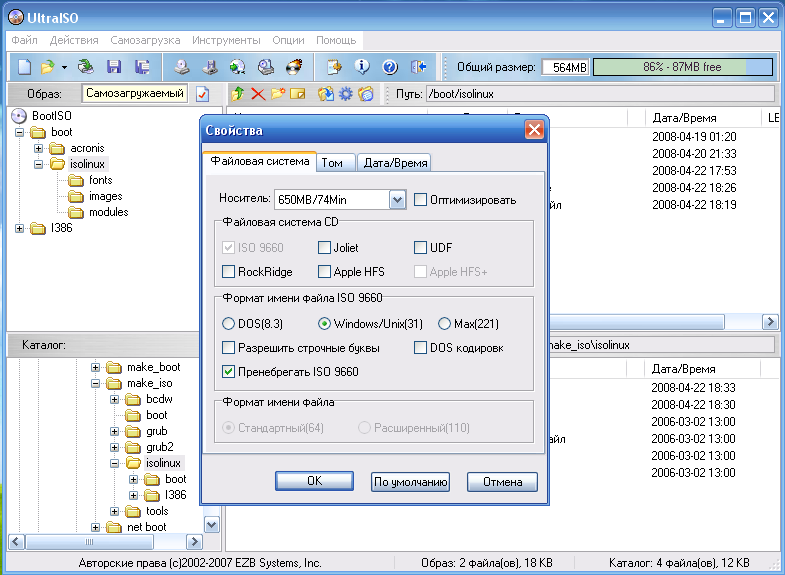Screen dimensions: 785x575
Task: Click the OK button
Action: click(314, 481)
